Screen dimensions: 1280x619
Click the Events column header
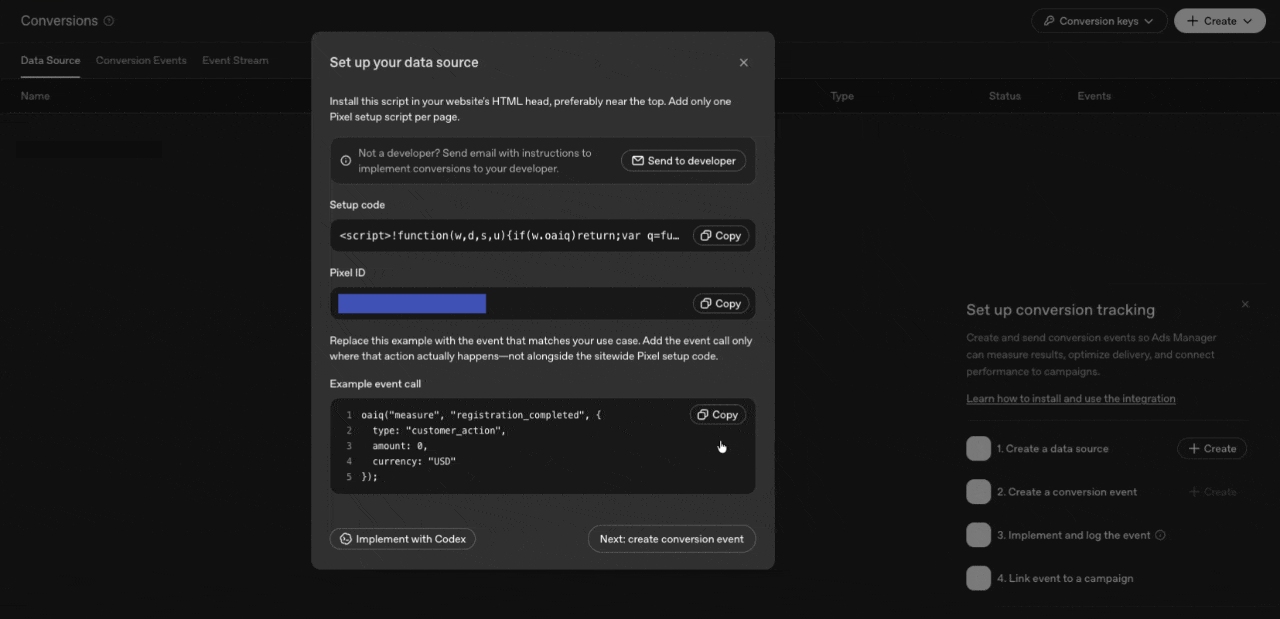pyautogui.click(x=1094, y=96)
